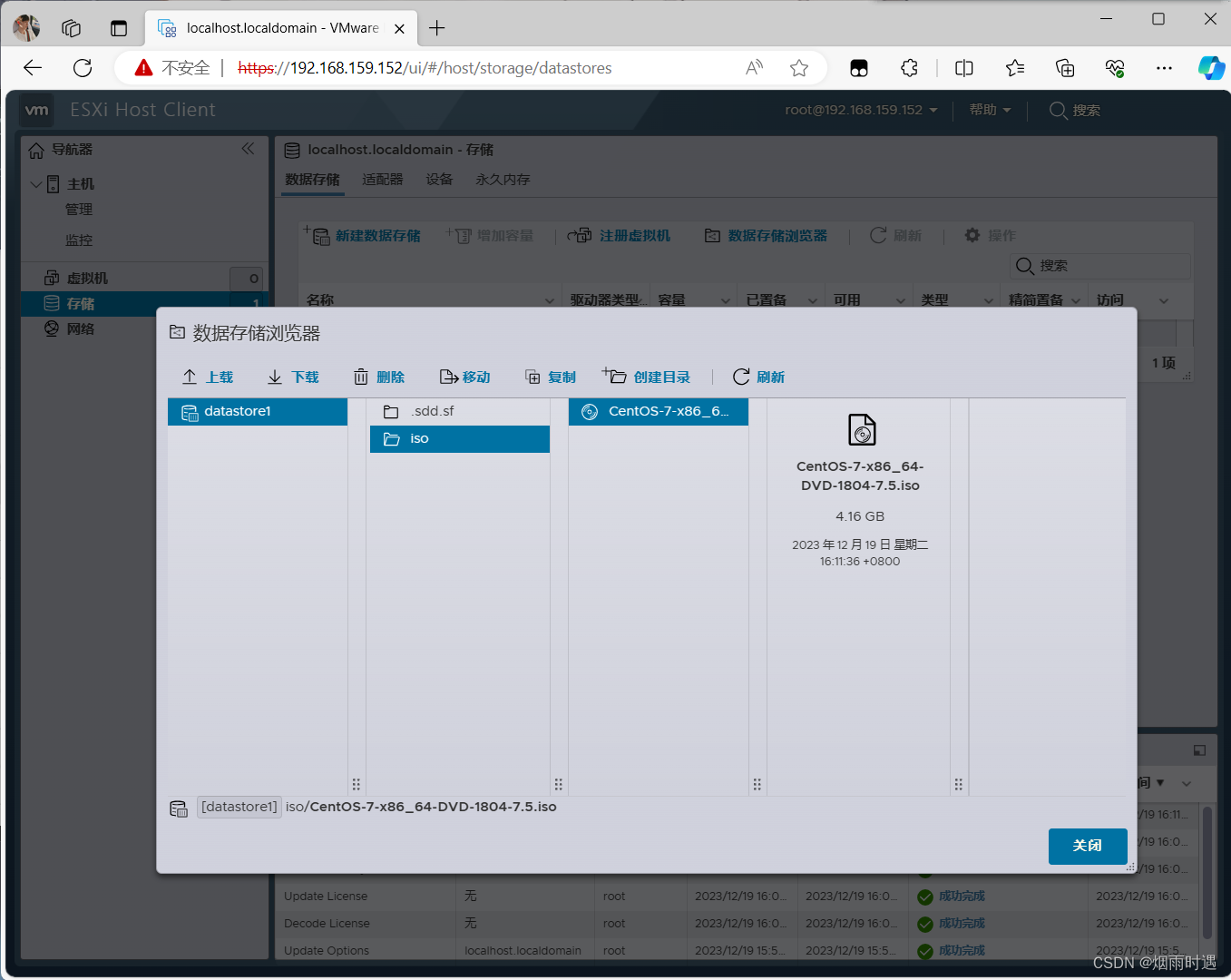Click datastore list search field
Viewport: 1231px width, 980px height.
point(1100,266)
